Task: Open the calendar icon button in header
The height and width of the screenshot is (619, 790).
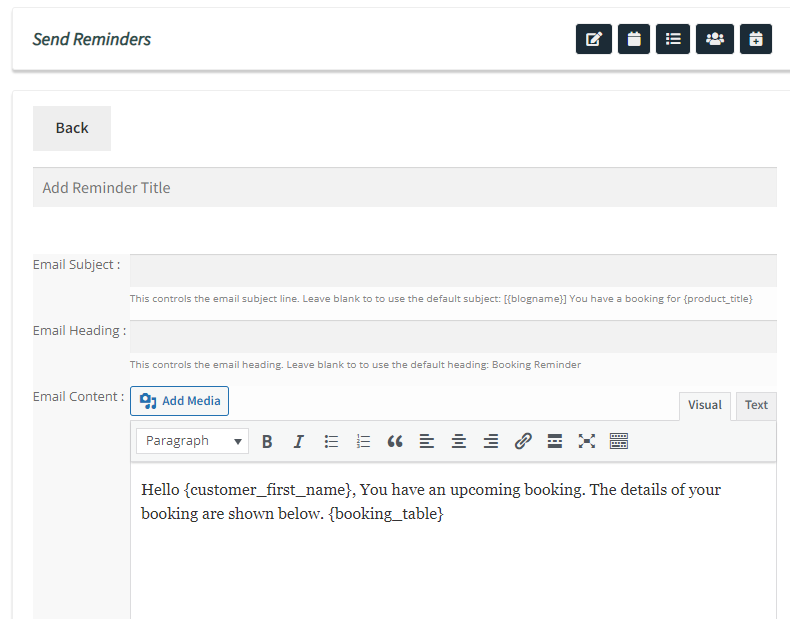Action: point(634,39)
